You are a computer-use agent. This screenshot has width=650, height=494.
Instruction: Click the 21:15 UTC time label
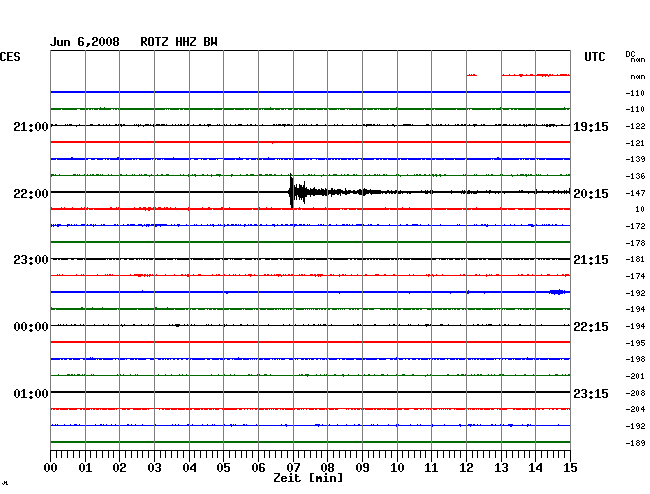(x=591, y=260)
